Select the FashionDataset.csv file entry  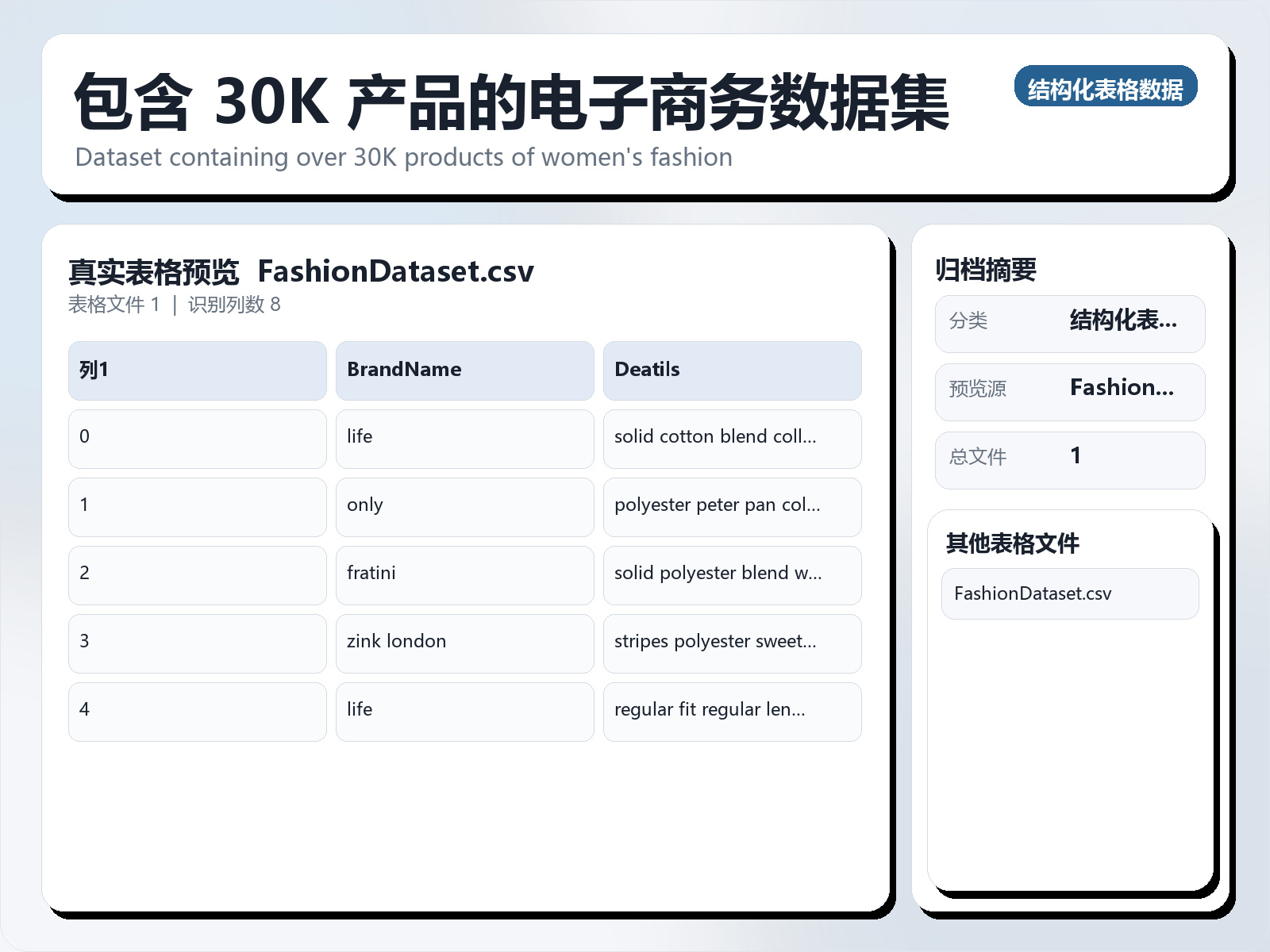tap(1069, 593)
